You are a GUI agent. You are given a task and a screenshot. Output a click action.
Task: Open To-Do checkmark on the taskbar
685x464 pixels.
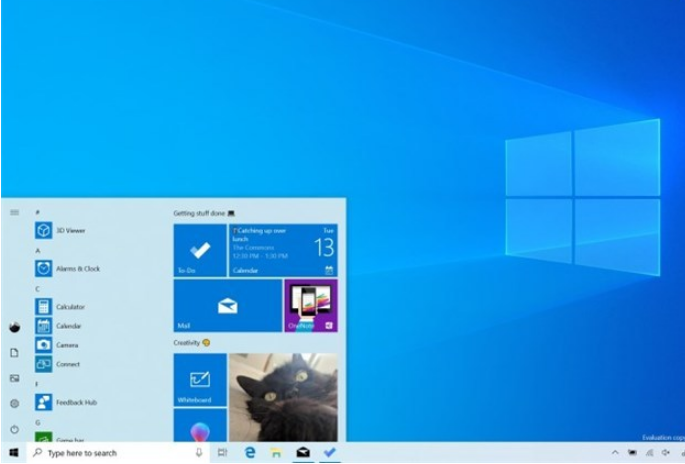point(329,453)
